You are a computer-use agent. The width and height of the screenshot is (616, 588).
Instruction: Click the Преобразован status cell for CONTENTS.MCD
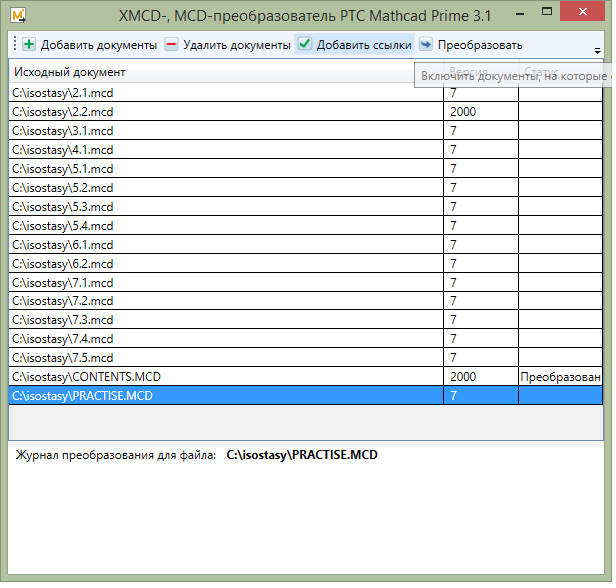[x=560, y=376]
